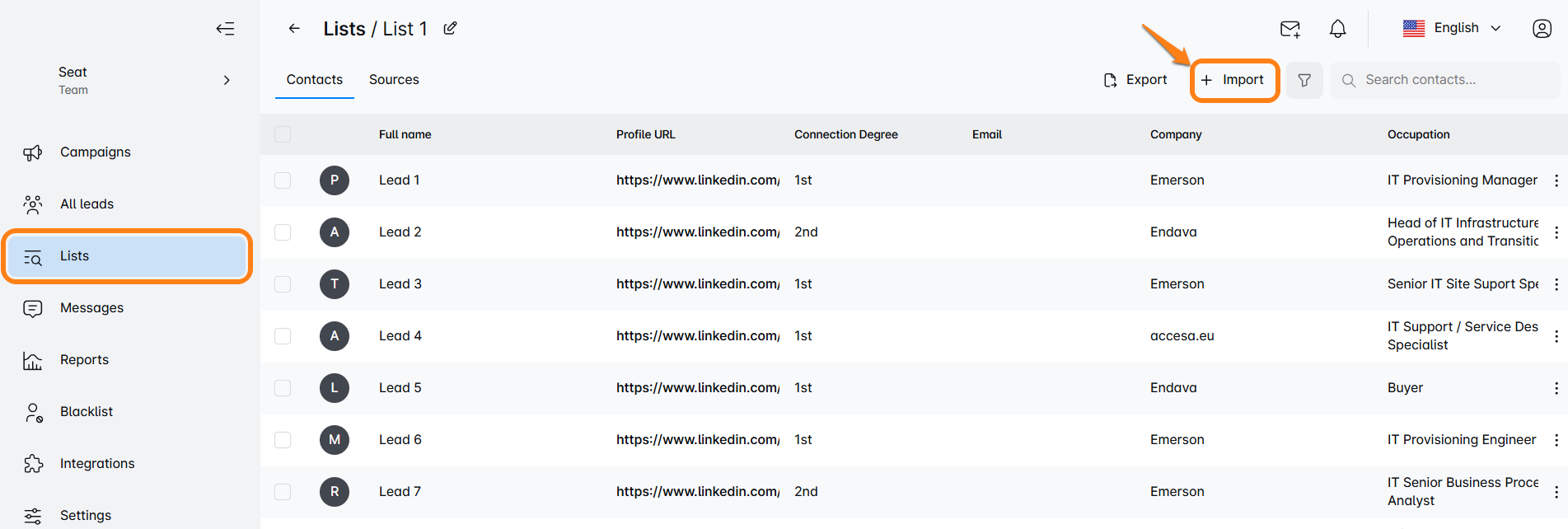Select the checkbox for Lead 3

[x=283, y=284]
